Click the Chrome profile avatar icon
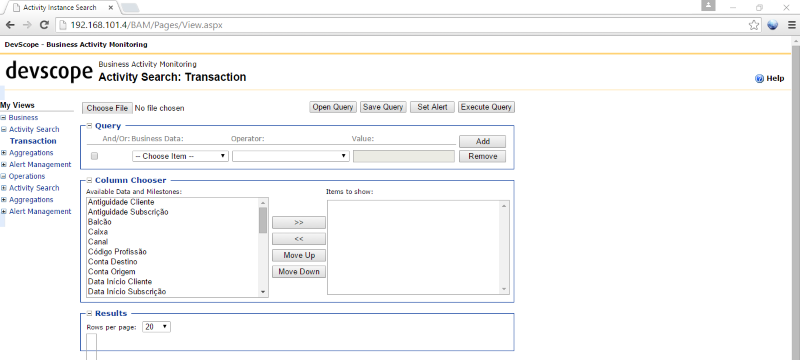 (708, 5)
